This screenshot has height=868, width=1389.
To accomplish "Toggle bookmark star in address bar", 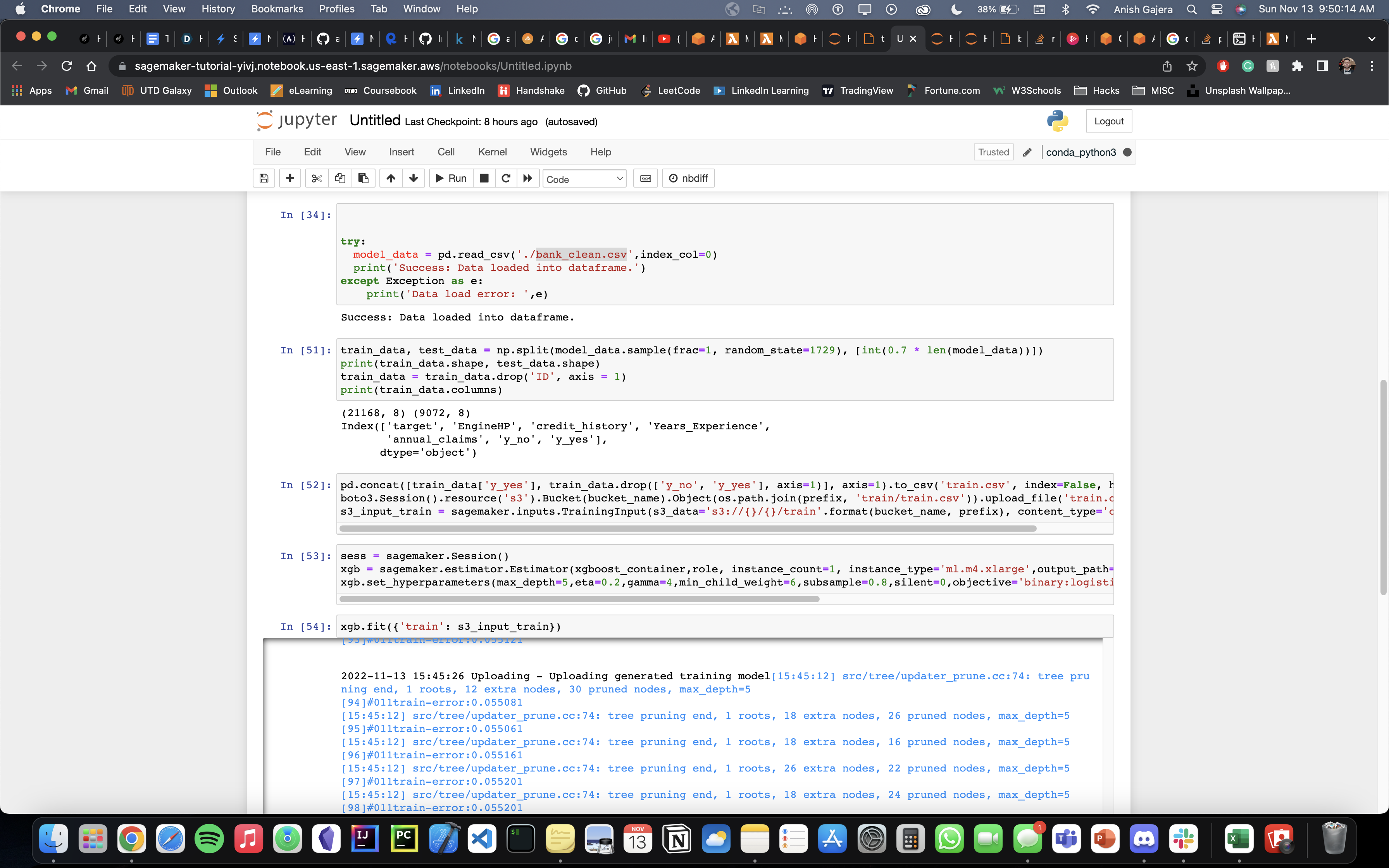I will pyautogui.click(x=1192, y=66).
